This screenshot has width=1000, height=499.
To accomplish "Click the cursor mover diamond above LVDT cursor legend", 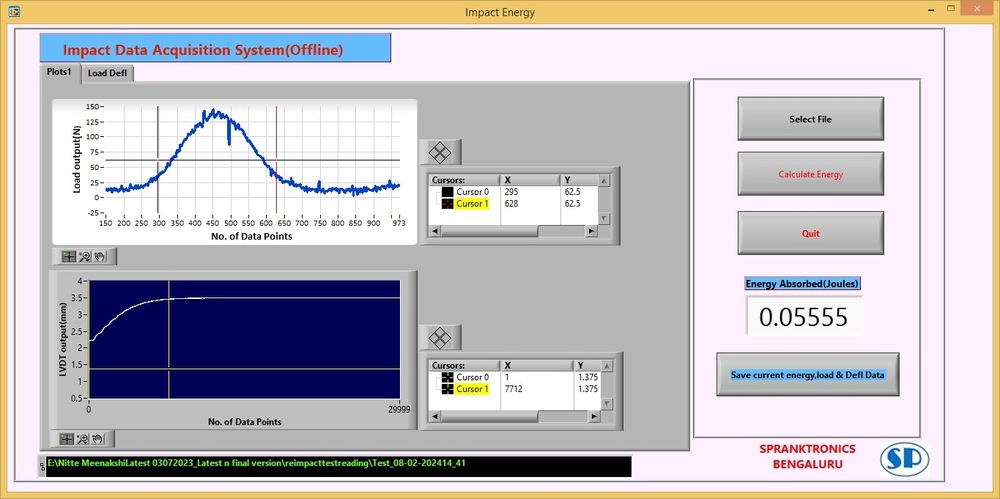I will point(440,337).
